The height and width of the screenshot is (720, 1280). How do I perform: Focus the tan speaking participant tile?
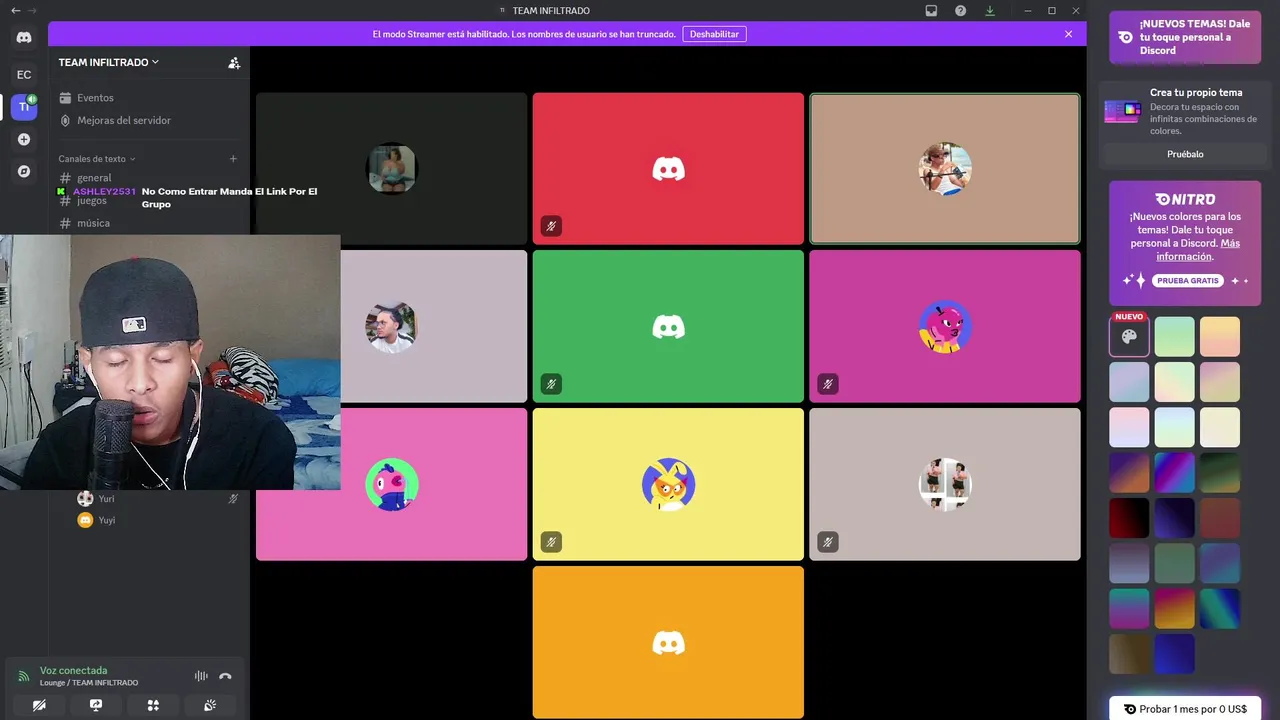(945, 169)
